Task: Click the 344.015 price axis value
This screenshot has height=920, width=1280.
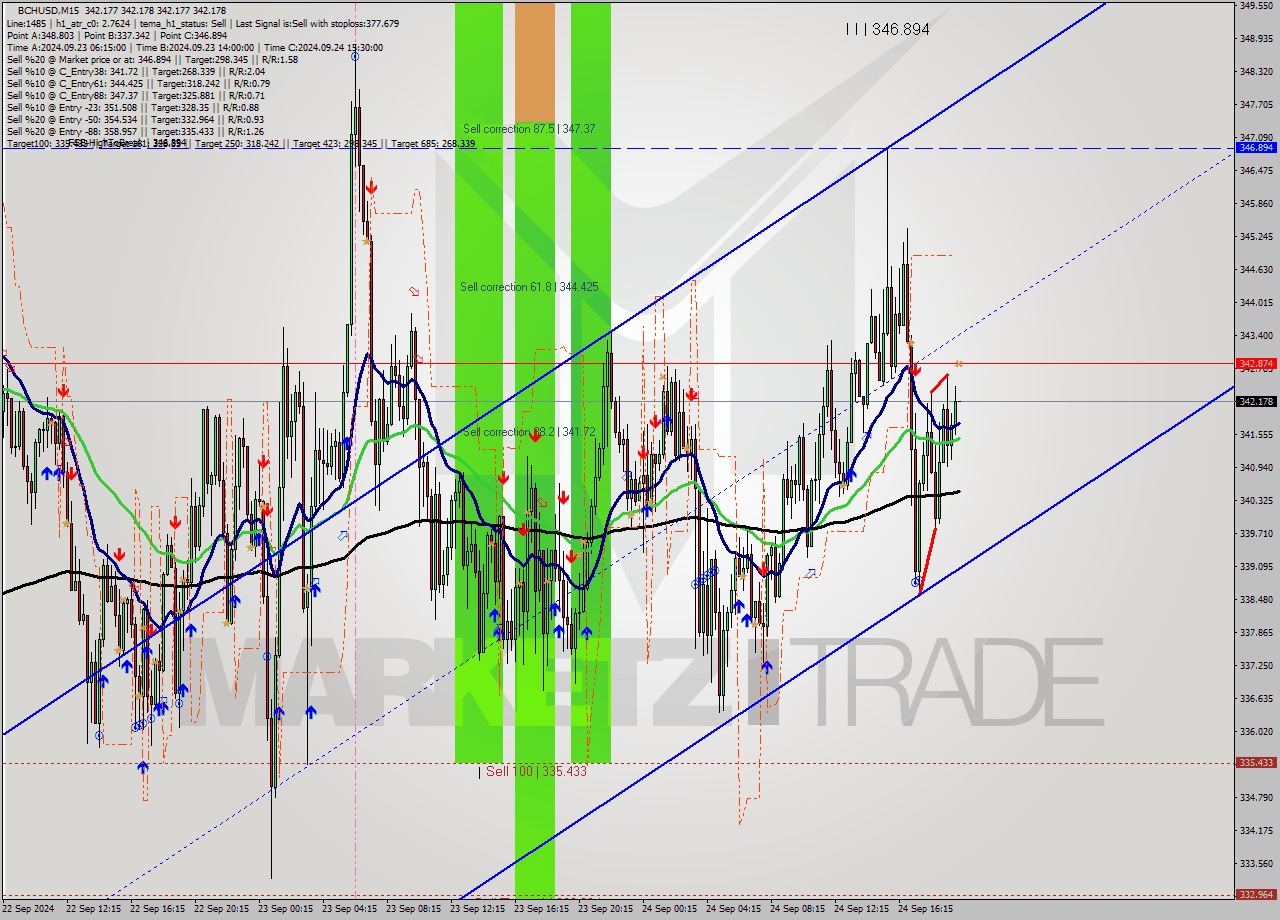Action: 1256,303
